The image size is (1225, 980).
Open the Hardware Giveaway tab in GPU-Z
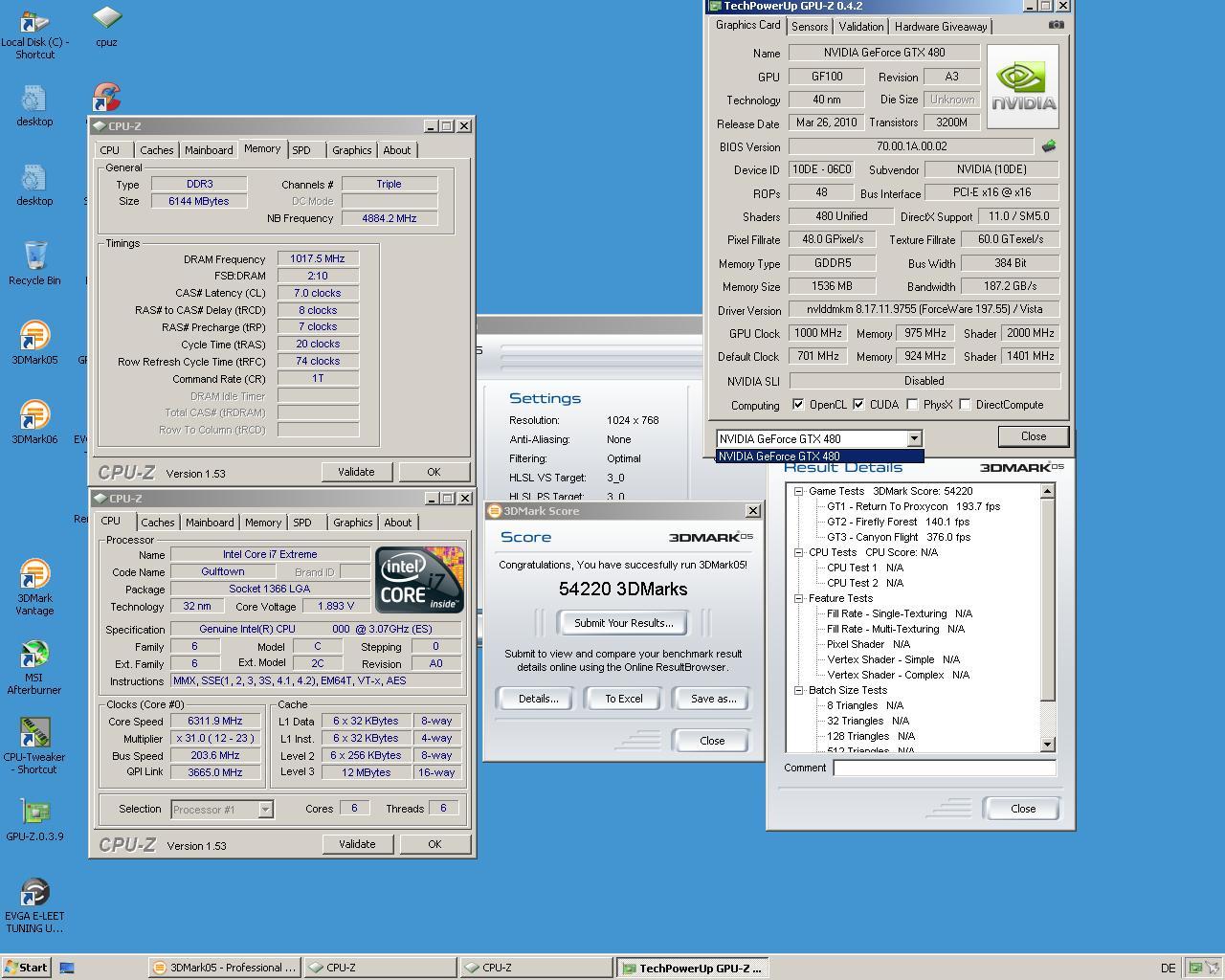tap(941, 27)
